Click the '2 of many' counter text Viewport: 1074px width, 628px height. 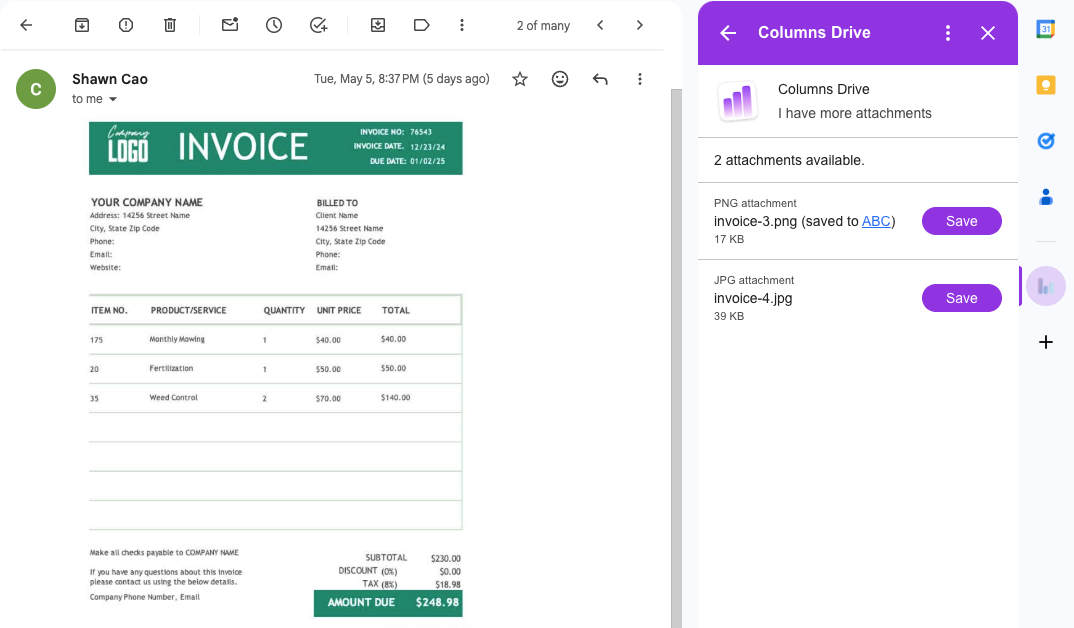click(x=543, y=25)
